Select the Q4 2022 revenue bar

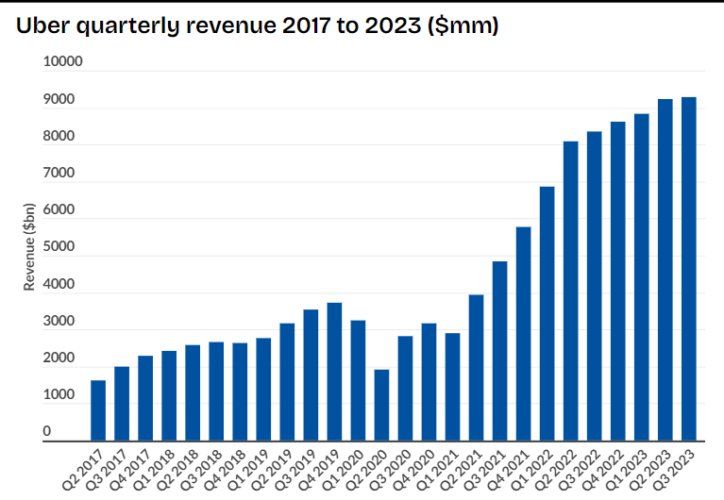[618, 282]
